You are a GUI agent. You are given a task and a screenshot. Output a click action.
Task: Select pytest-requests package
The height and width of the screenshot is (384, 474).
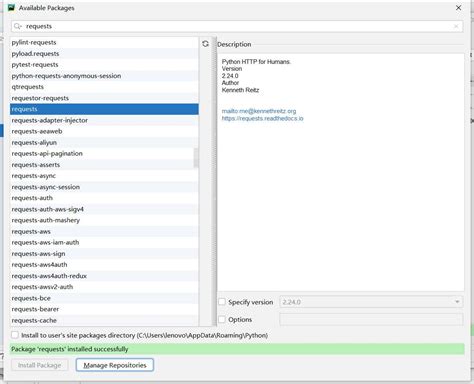(104, 65)
